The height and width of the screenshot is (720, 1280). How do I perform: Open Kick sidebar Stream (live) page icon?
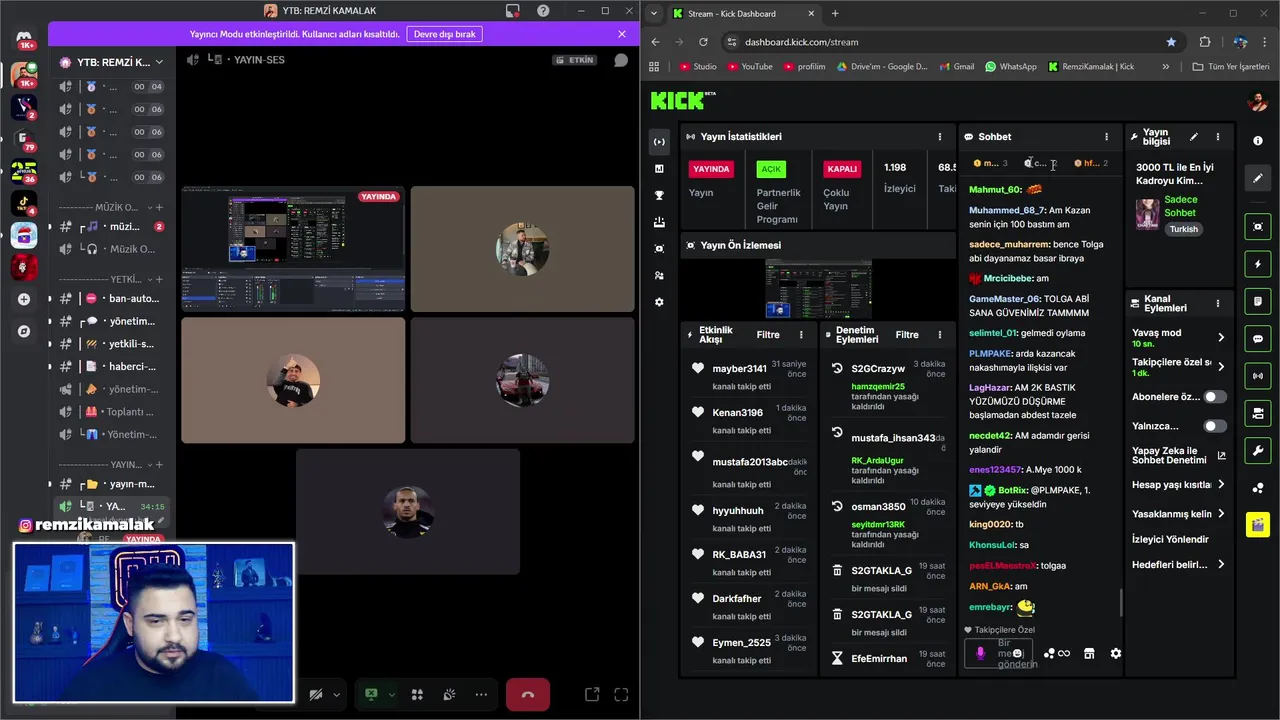coord(659,142)
